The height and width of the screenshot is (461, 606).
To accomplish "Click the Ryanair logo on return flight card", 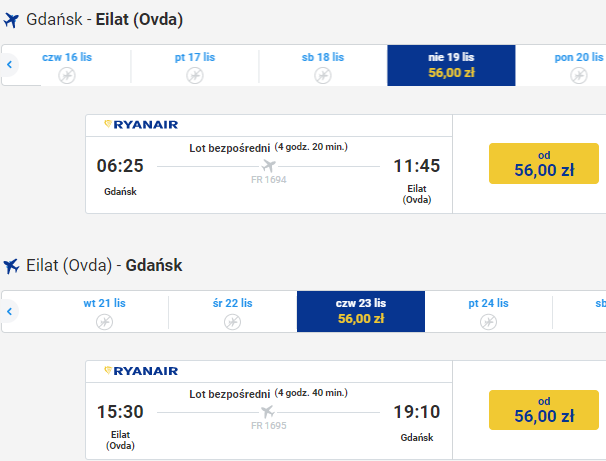I will tap(141, 371).
